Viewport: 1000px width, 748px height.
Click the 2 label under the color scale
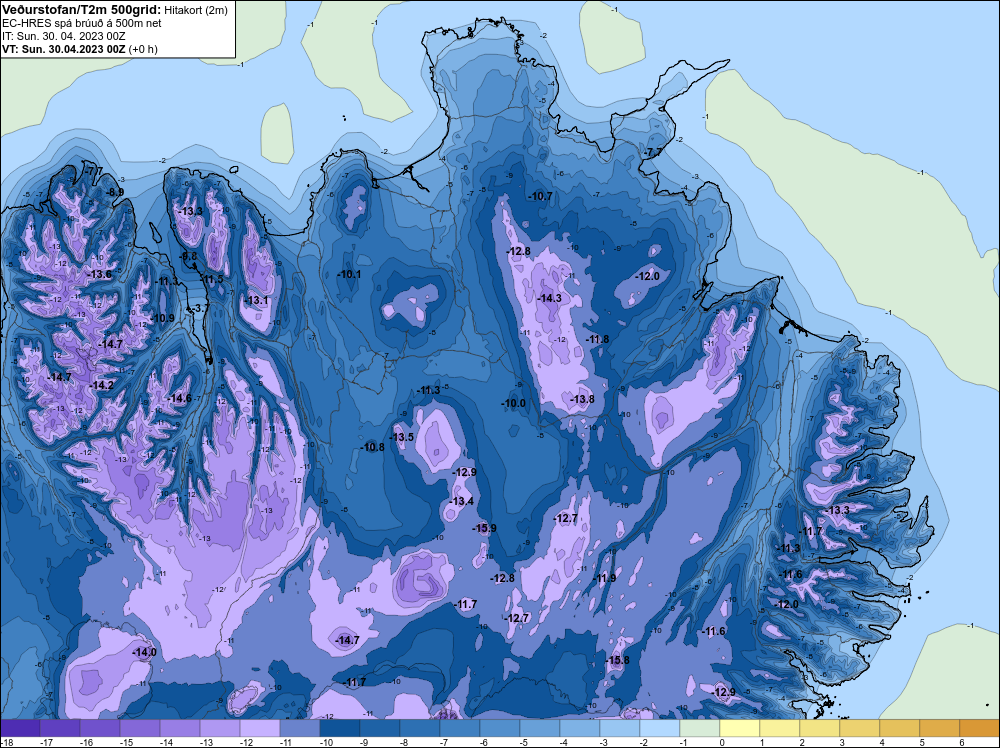tap(802, 742)
